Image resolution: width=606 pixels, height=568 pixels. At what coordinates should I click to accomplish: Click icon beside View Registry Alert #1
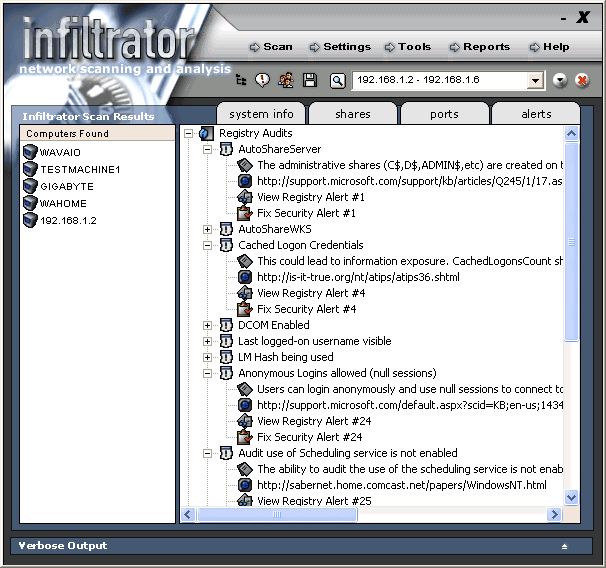coord(245,197)
